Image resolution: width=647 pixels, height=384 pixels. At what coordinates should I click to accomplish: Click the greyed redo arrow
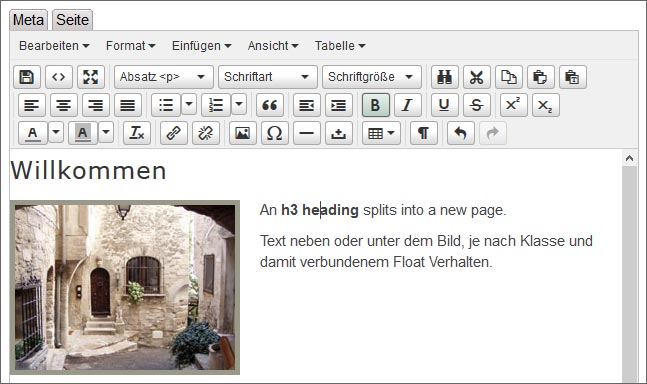point(493,133)
